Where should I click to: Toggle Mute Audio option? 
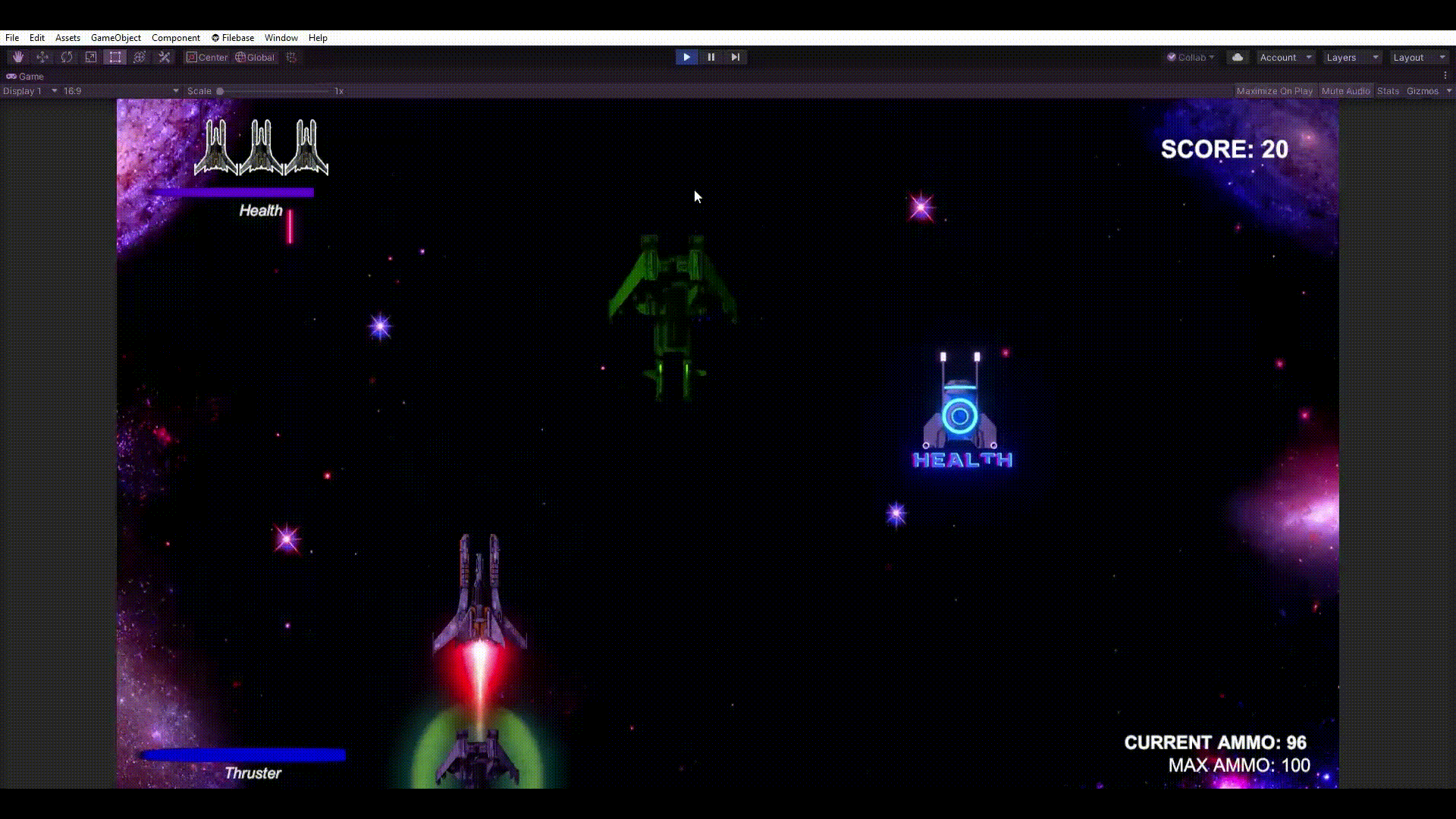pos(1345,91)
